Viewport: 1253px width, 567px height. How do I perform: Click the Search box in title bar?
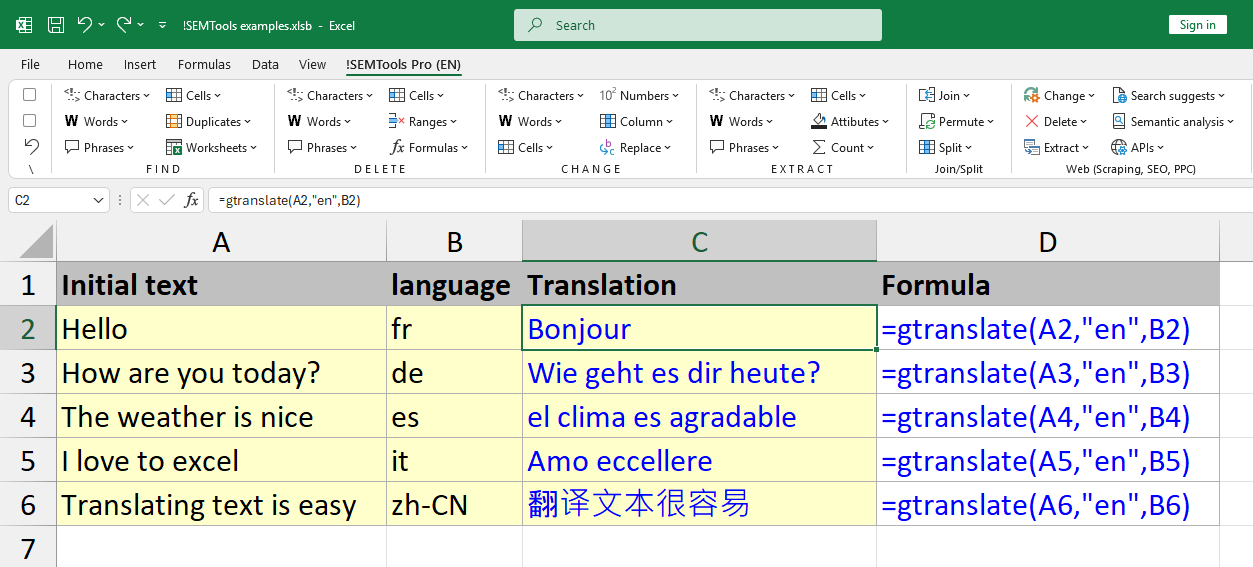click(x=698, y=25)
